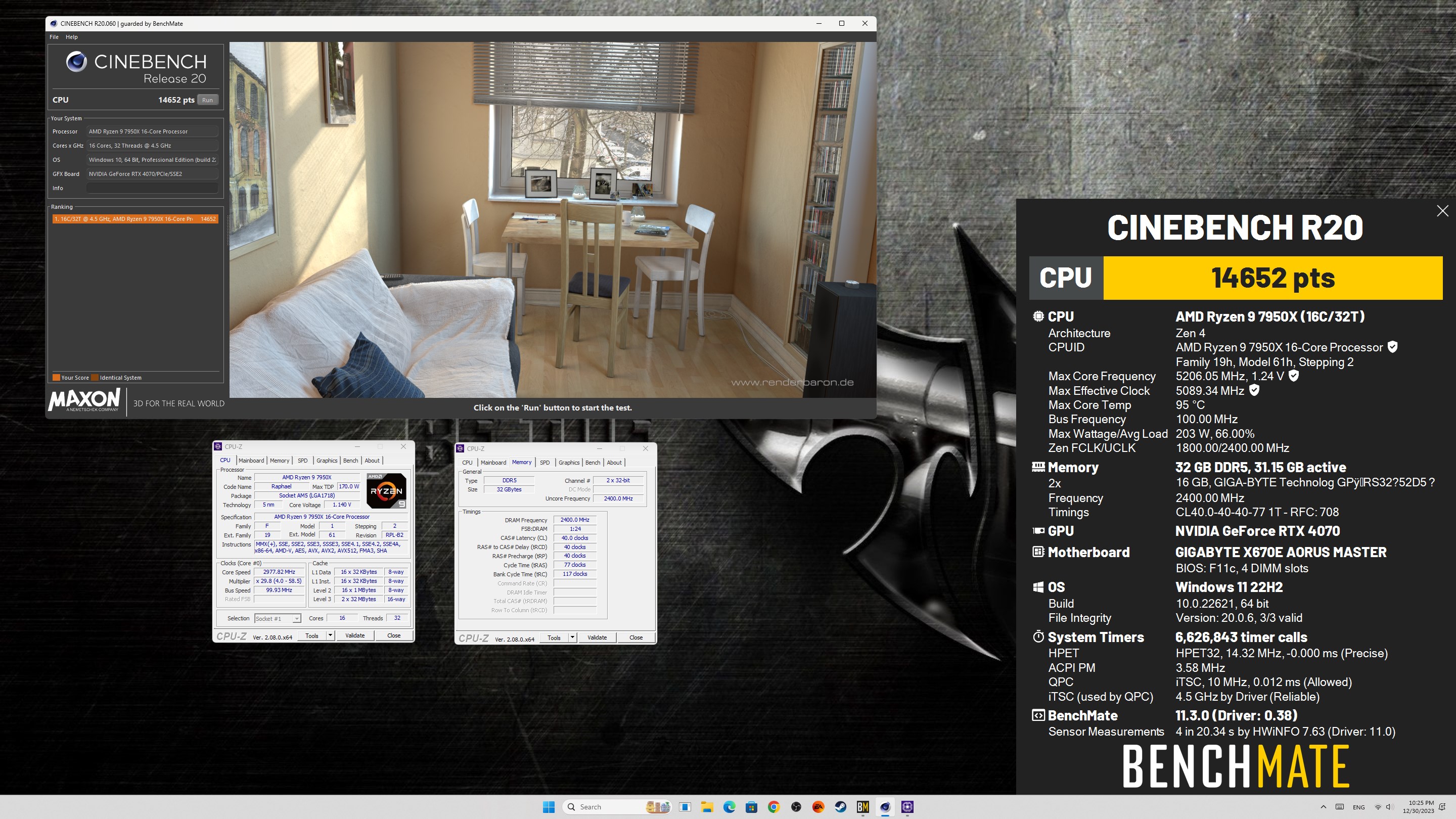This screenshot has height=819, width=1456.
Task: Click the rendered room image in Cinebench
Action: [552, 219]
